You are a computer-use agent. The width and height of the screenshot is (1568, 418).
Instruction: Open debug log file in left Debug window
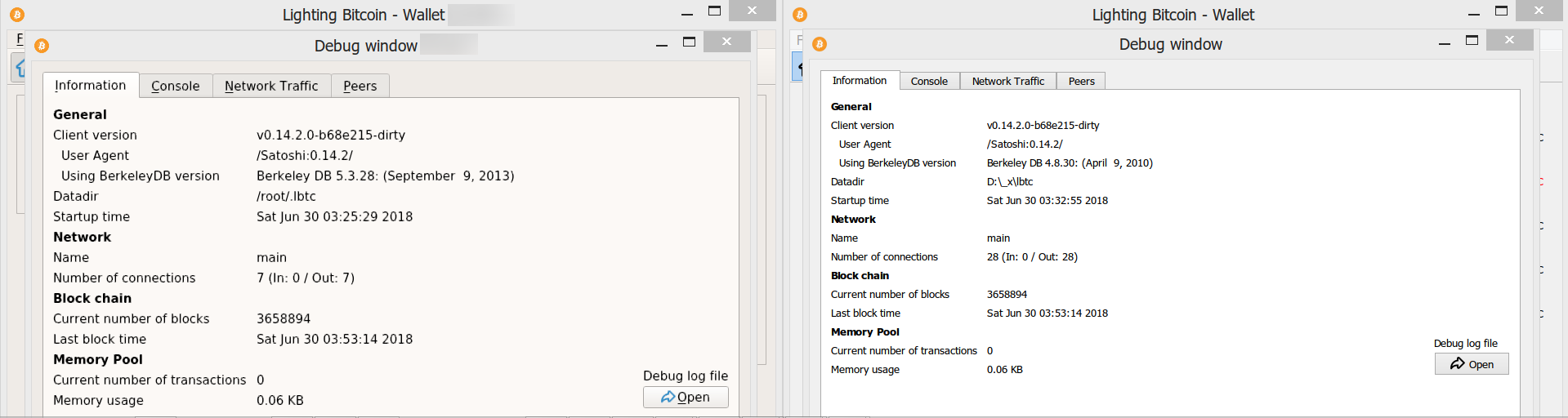point(686,397)
